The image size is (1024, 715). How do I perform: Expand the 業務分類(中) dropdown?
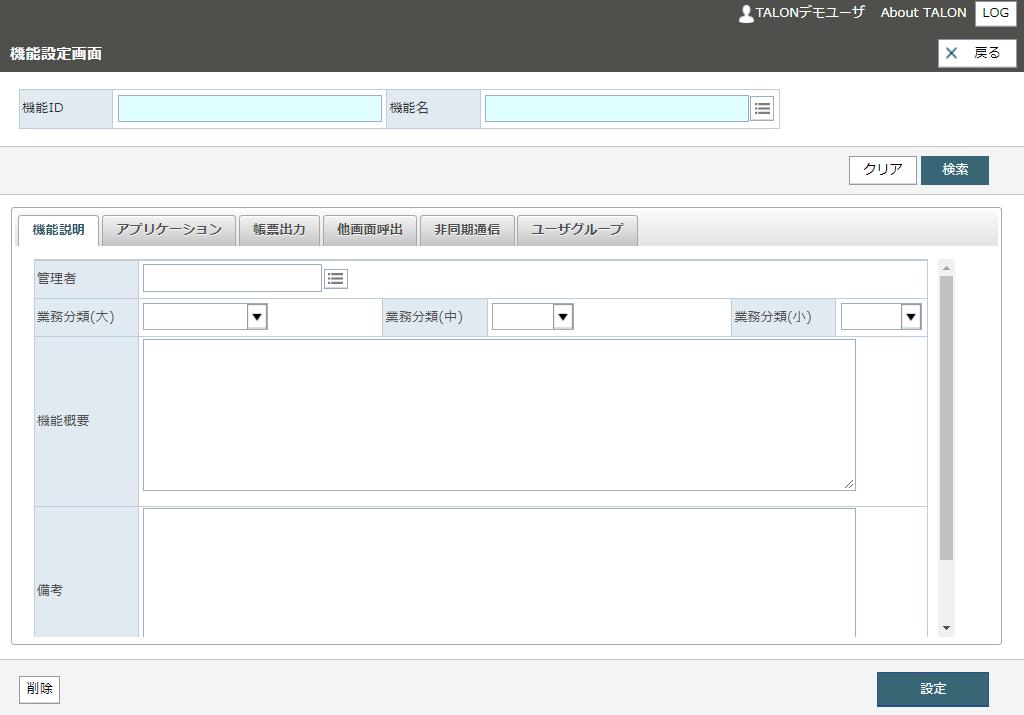click(x=562, y=317)
